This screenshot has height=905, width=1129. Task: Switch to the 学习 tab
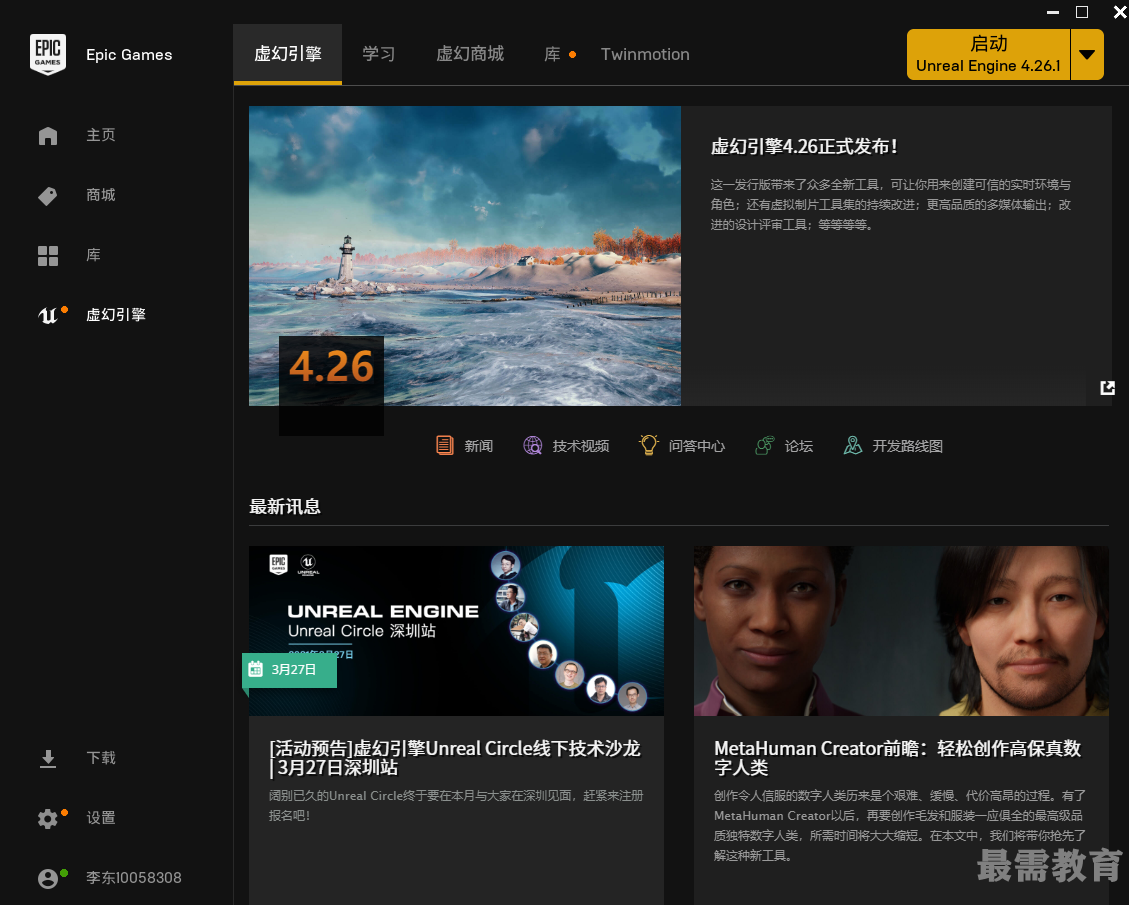pyautogui.click(x=378, y=55)
